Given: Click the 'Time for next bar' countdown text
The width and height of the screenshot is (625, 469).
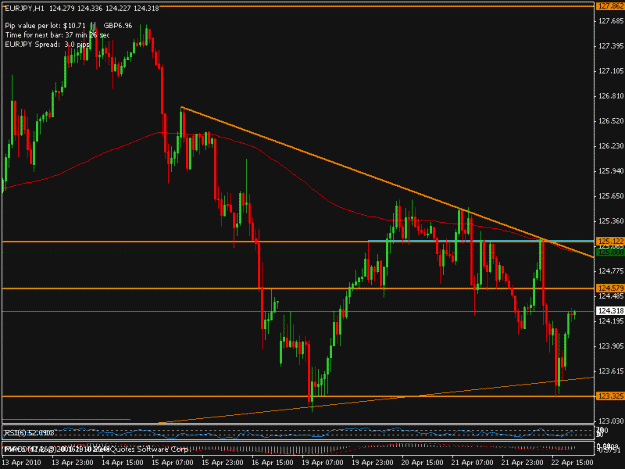Looking at the screenshot, I should coord(57,35).
